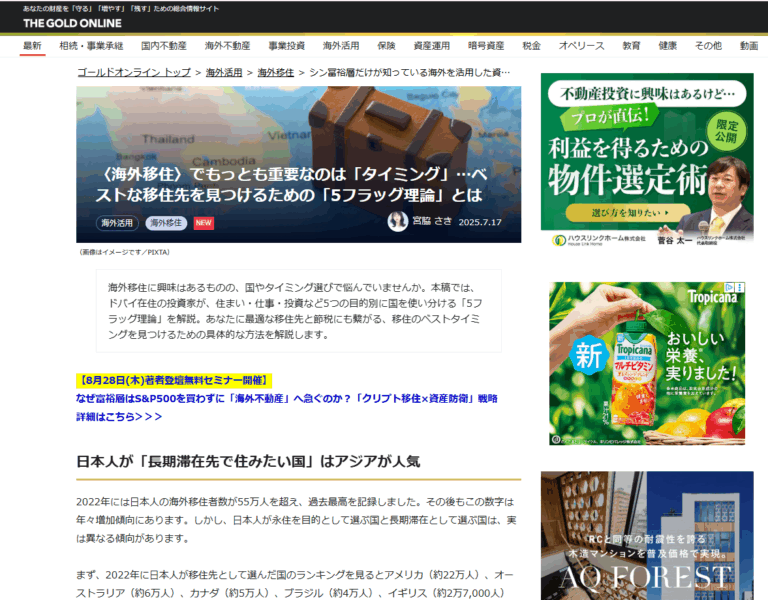Click ゴールドオンライン トップ breadcrumb link

click(134, 72)
